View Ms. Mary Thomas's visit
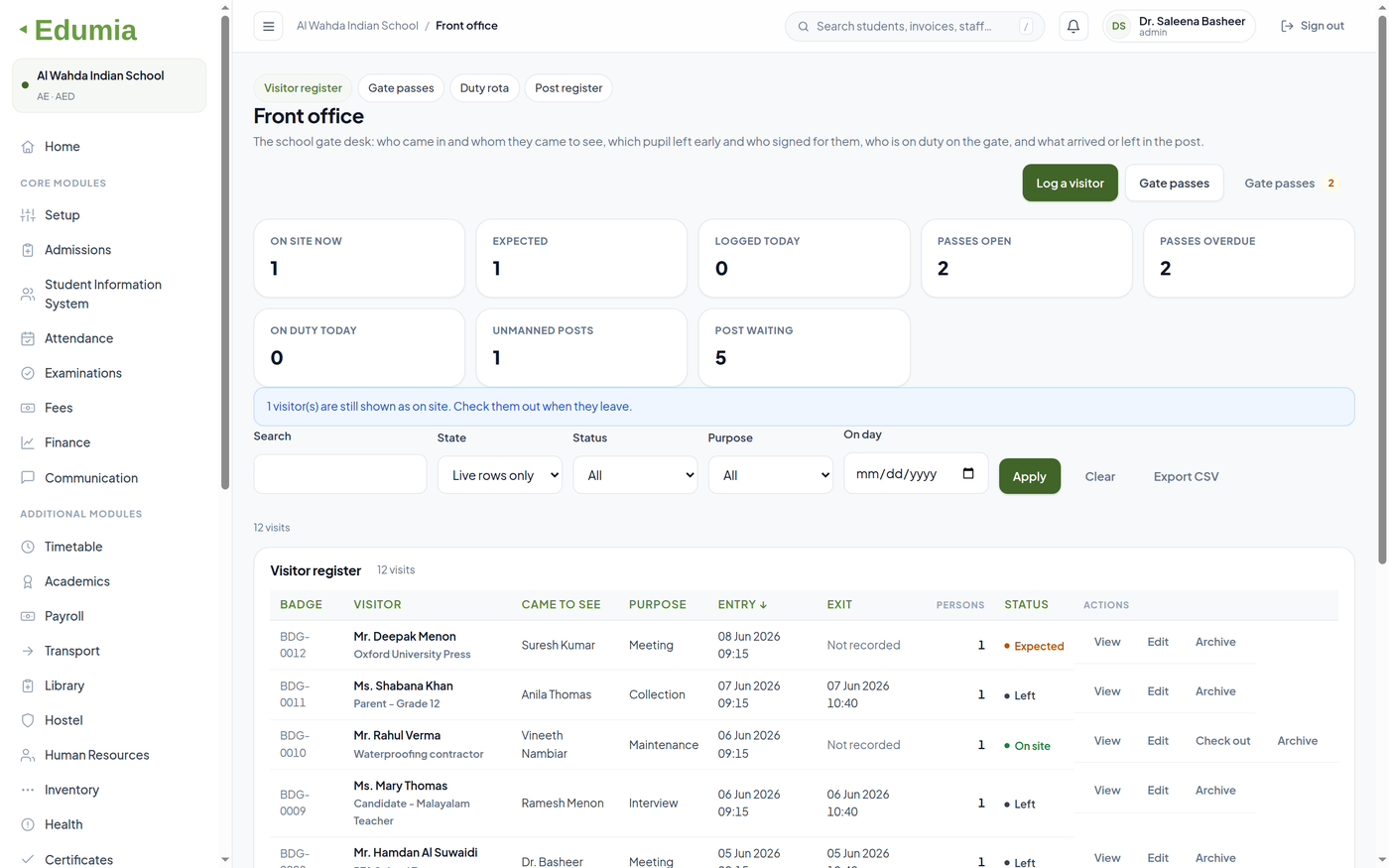This screenshot has width=1389, height=868. pyautogui.click(x=1107, y=791)
